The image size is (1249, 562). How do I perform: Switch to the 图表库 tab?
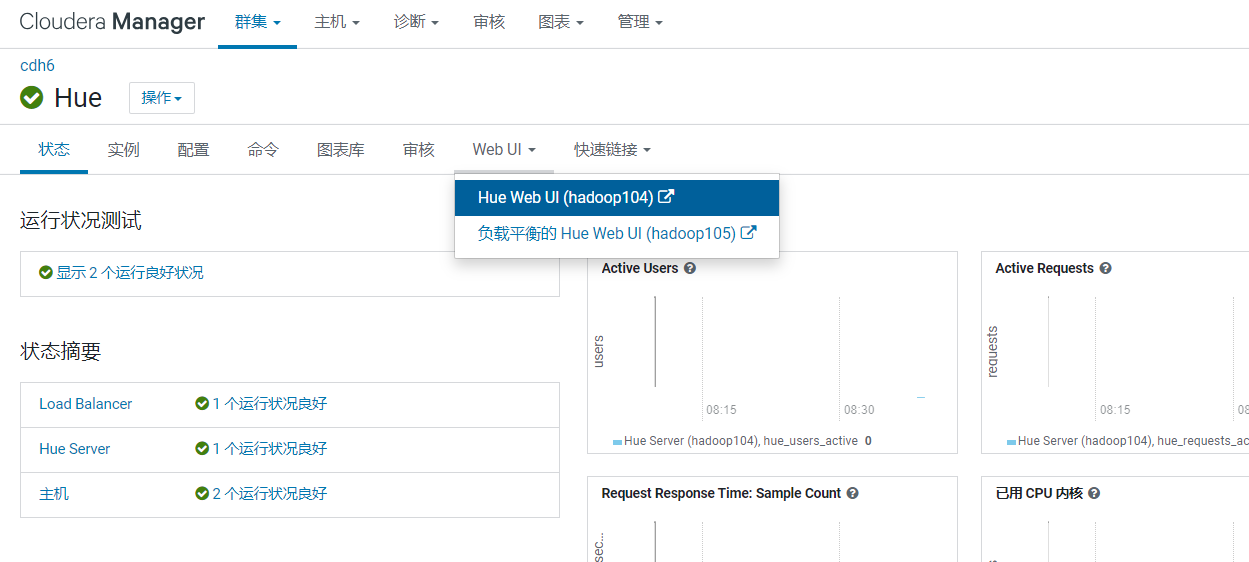[x=341, y=150]
